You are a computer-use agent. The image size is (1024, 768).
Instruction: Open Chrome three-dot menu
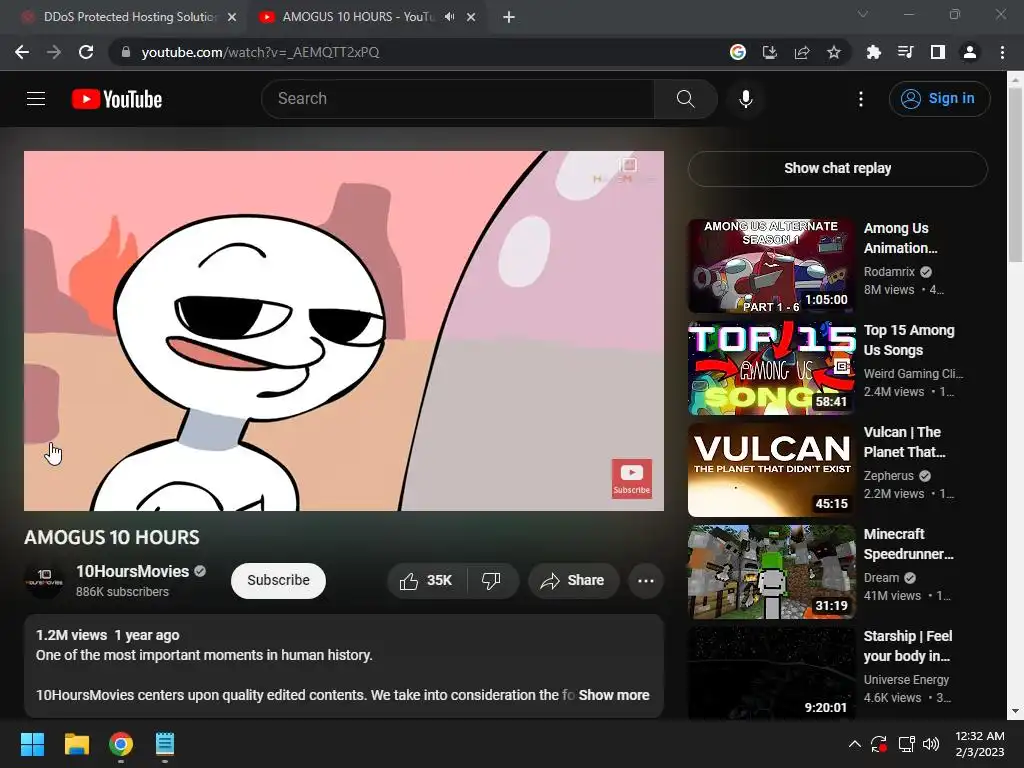click(1002, 52)
